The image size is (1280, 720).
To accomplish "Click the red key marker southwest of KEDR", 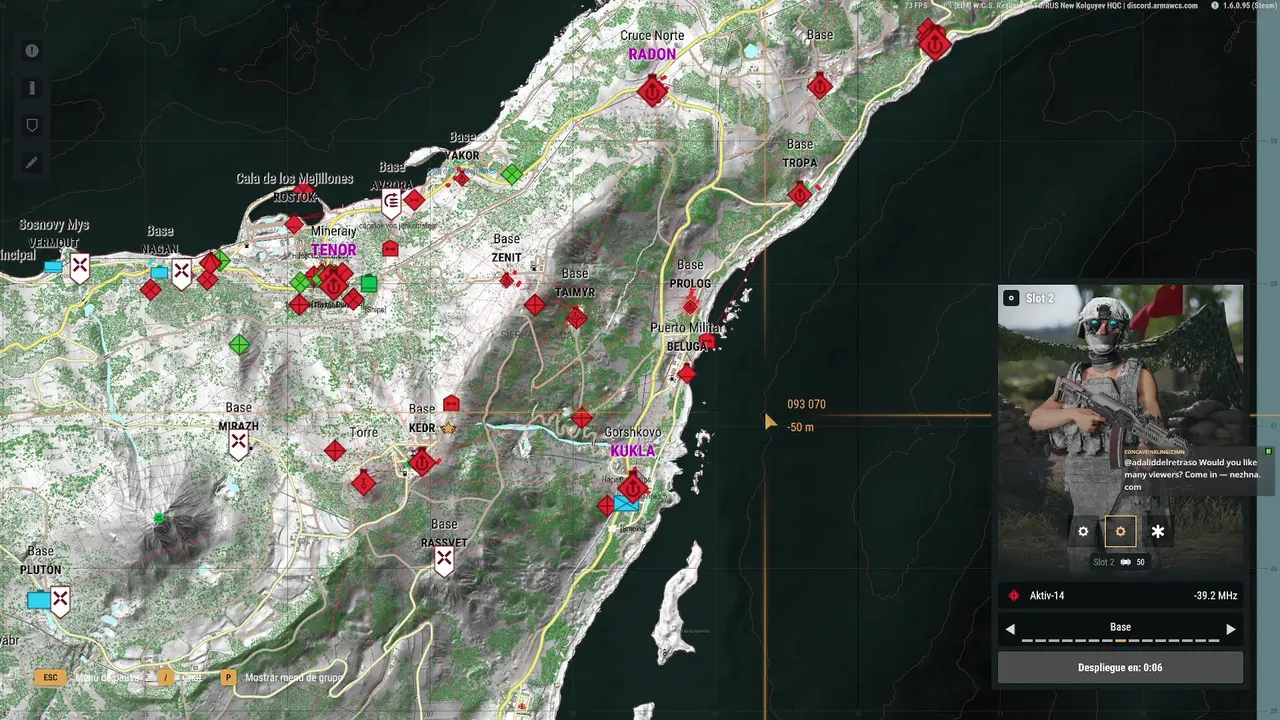I will coord(363,484).
